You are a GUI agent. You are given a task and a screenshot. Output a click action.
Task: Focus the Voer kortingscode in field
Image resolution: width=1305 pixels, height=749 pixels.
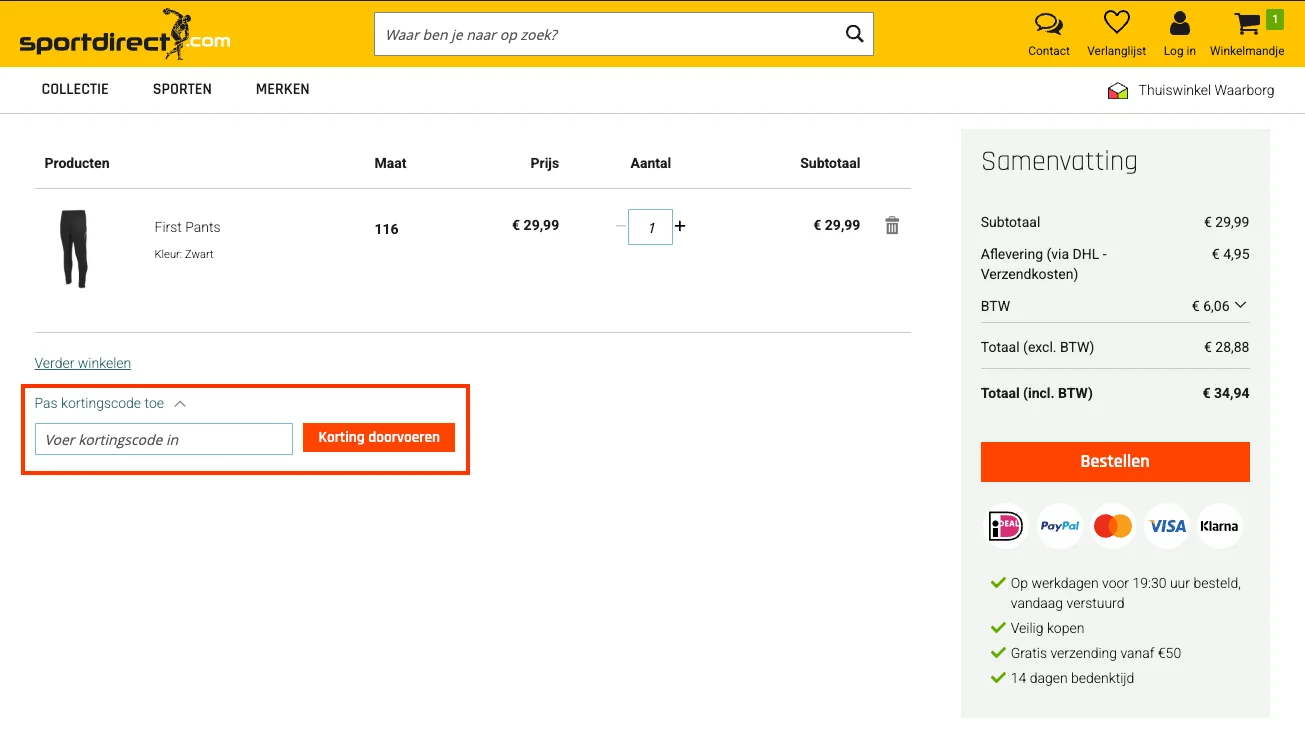click(164, 439)
